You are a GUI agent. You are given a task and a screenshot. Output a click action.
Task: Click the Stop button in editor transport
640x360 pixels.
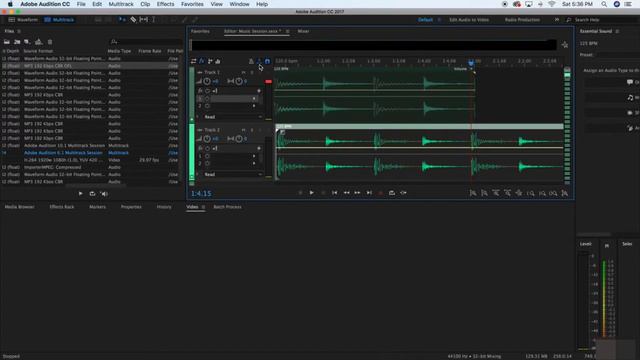(300, 193)
